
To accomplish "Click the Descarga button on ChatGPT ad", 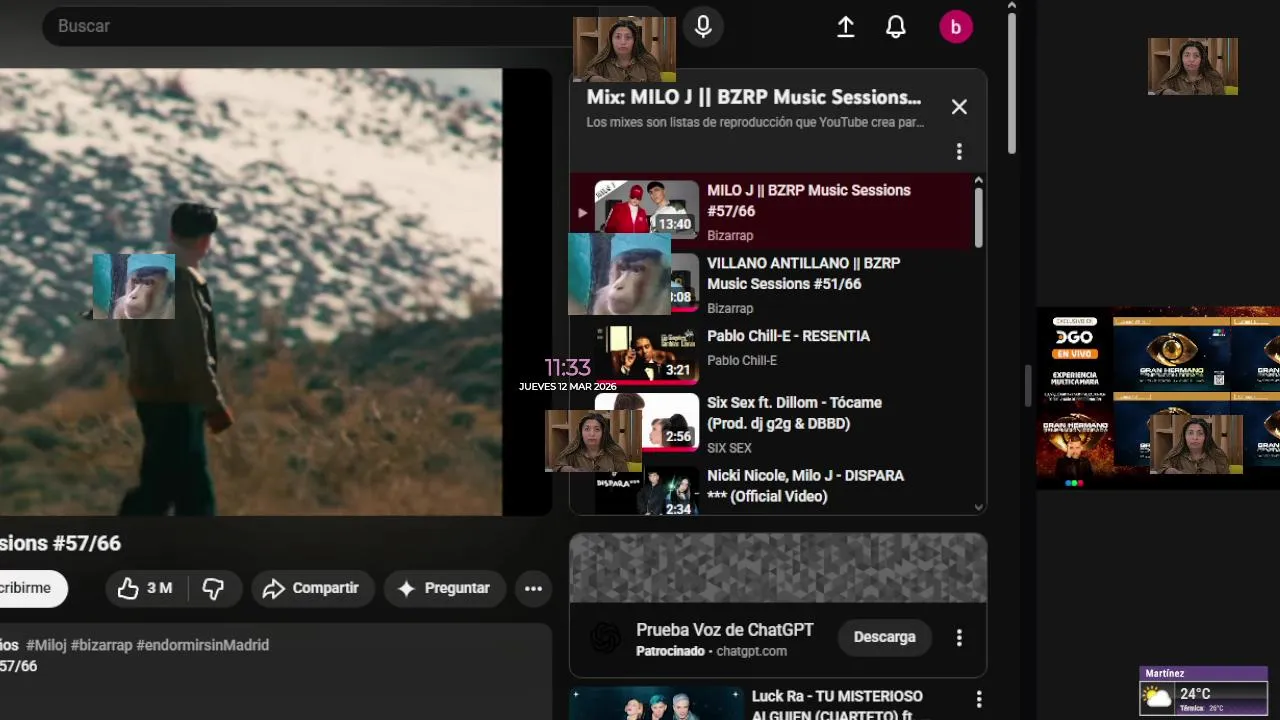I will 884,637.
